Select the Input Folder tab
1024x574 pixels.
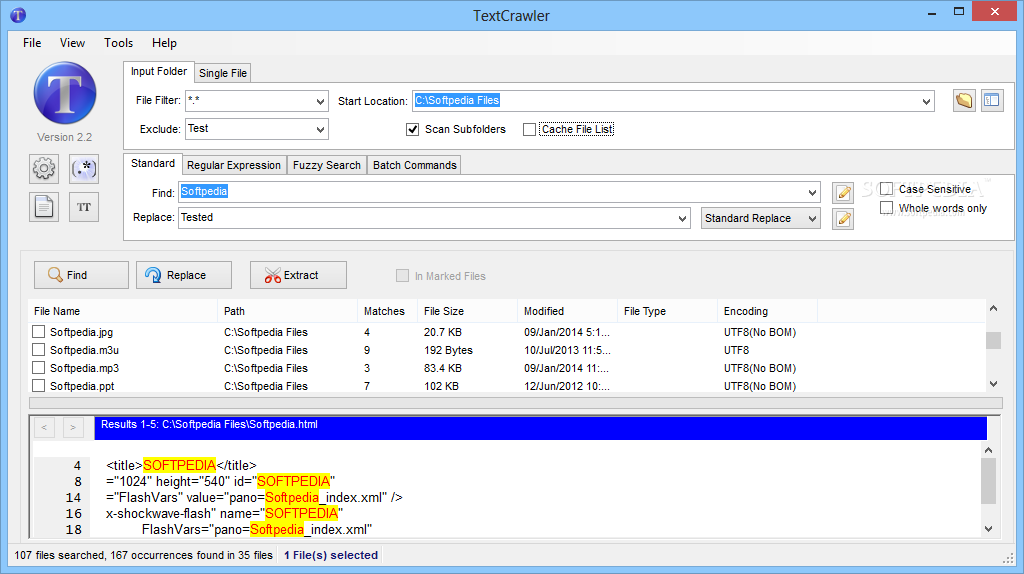click(159, 71)
